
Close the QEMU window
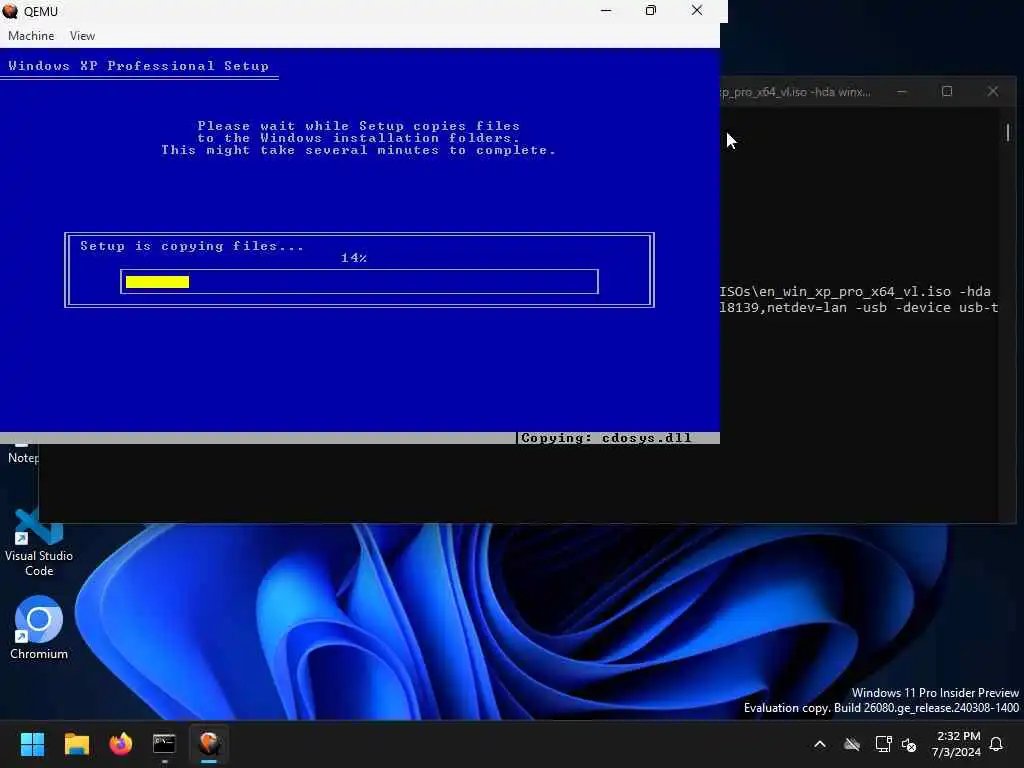coord(697,10)
